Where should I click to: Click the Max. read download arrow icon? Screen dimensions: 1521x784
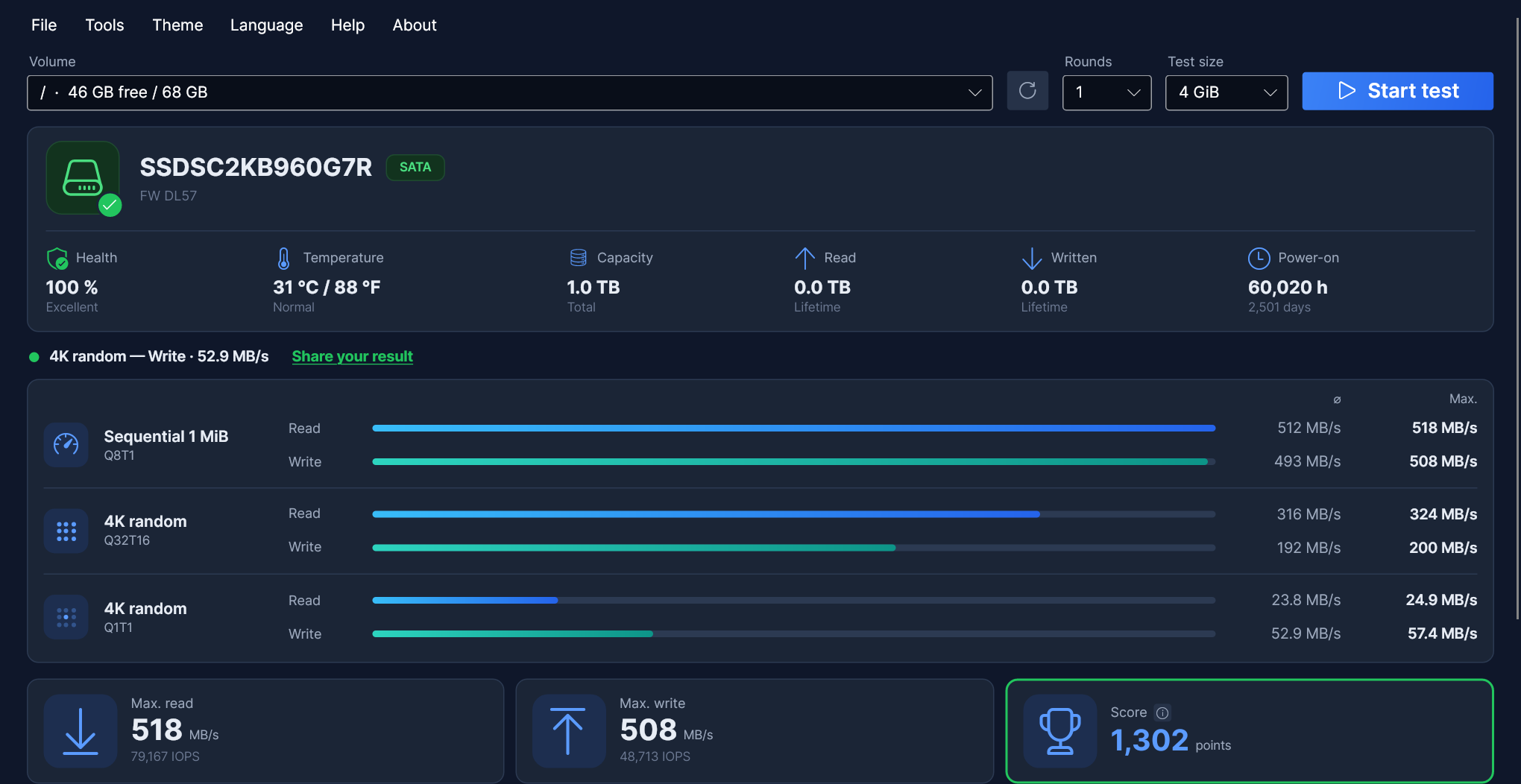(x=81, y=731)
